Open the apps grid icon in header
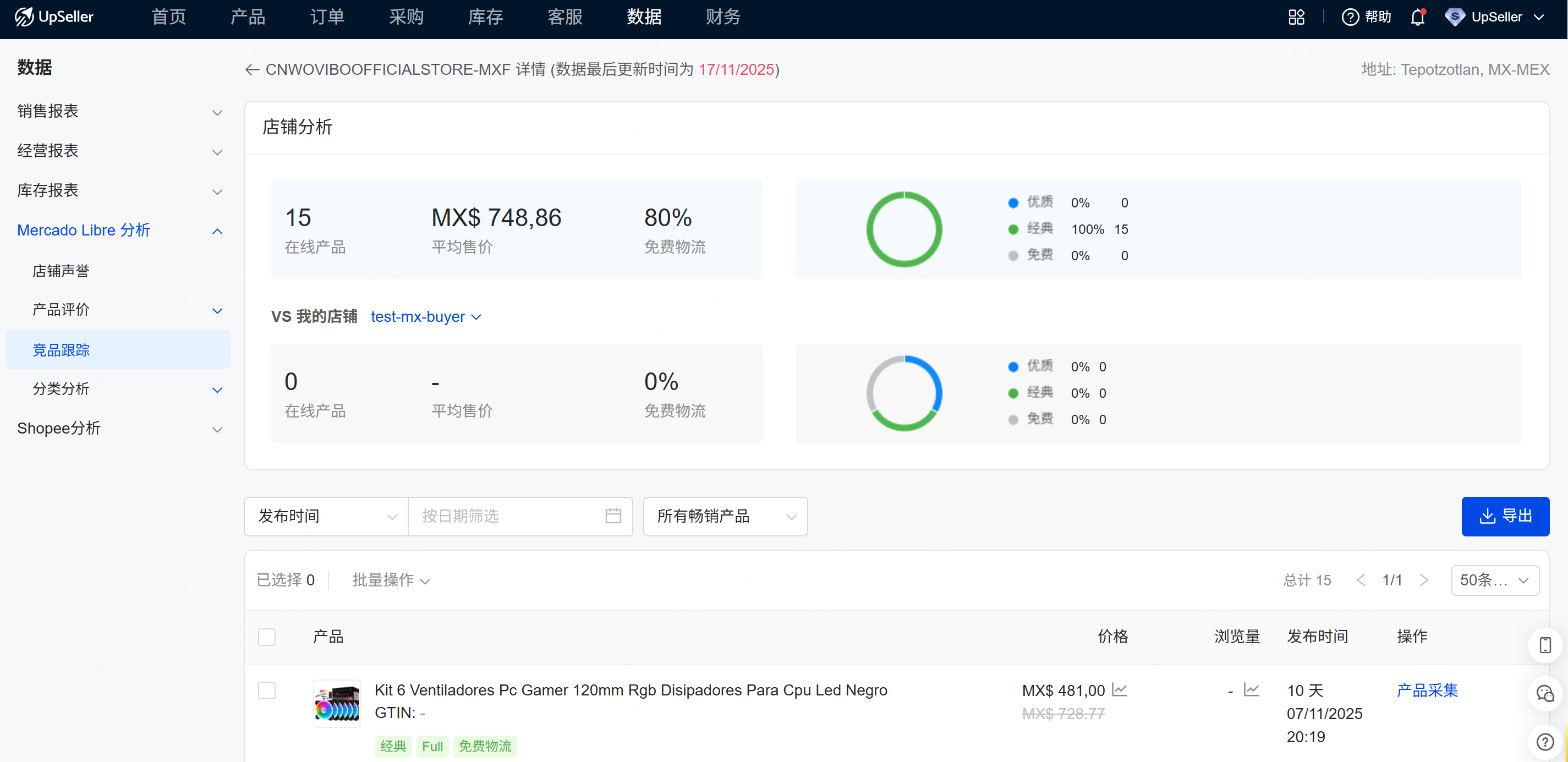This screenshot has height=762, width=1568. (1296, 17)
